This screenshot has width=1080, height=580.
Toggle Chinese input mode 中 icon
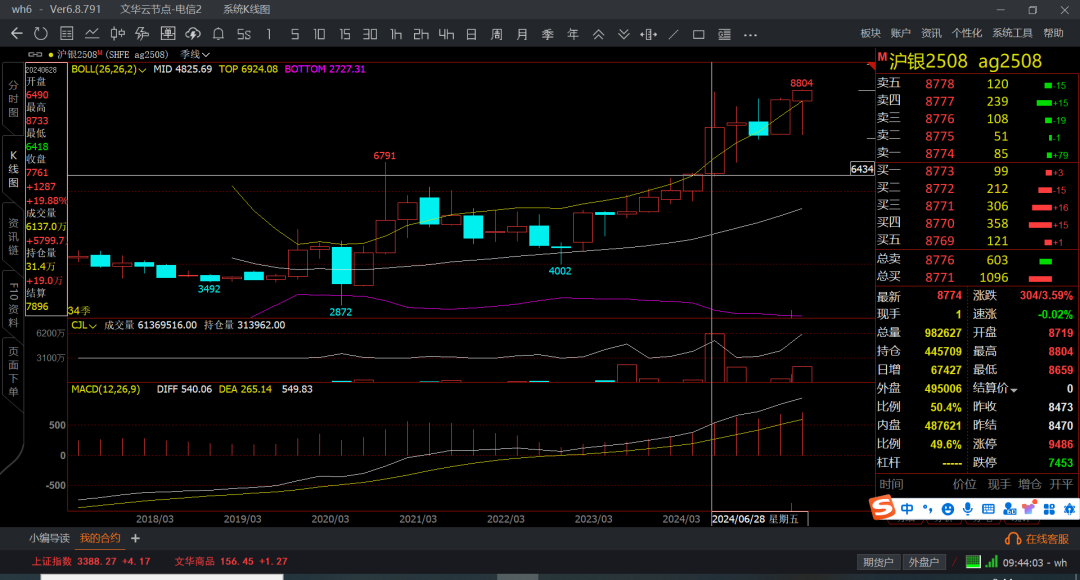907,508
